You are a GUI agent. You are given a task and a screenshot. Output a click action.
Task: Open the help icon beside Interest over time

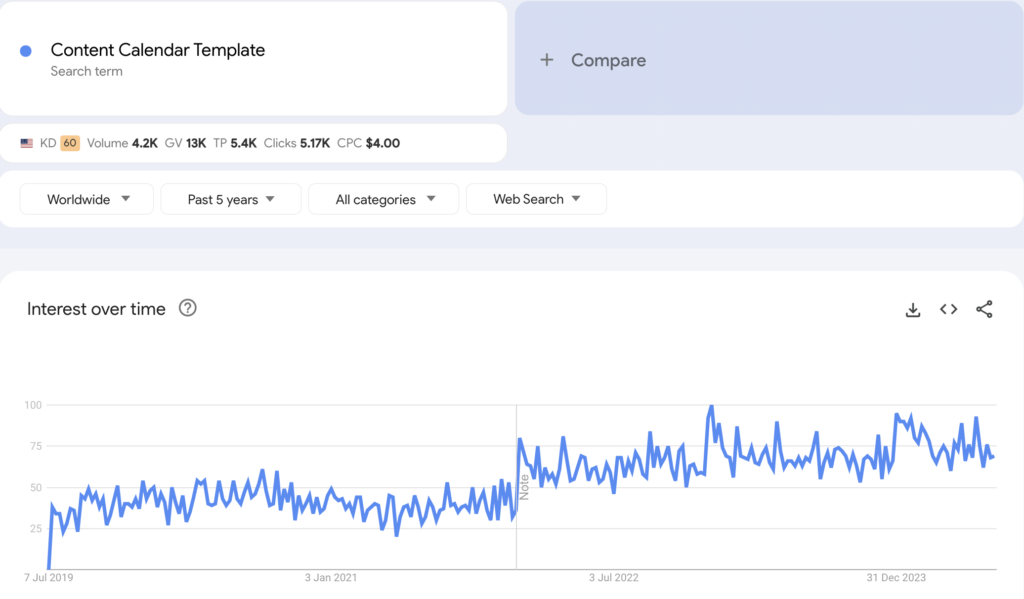click(x=187, y=308)
